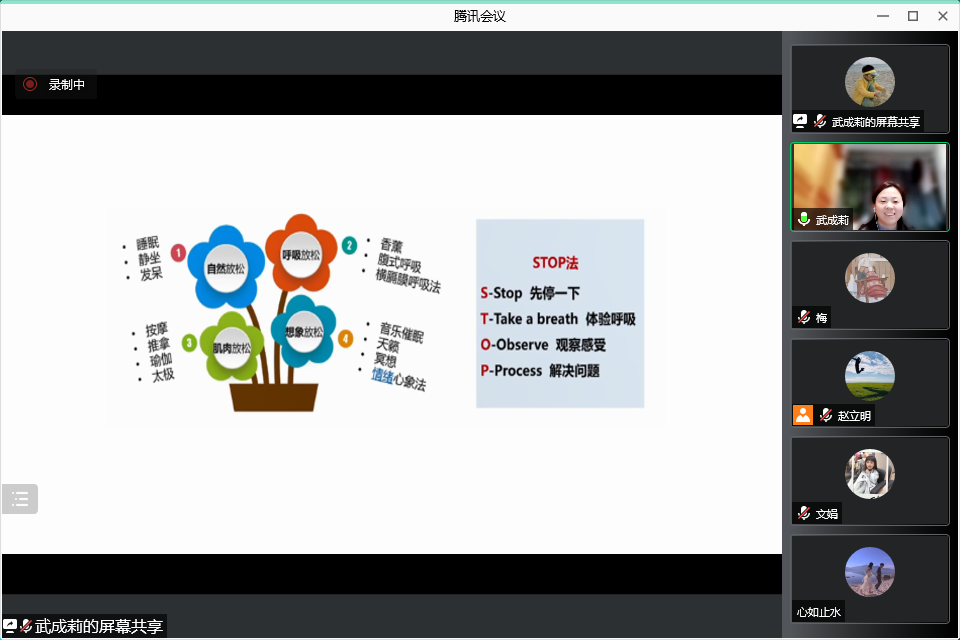Click the red recording indicator icon

tap(30, 85)
